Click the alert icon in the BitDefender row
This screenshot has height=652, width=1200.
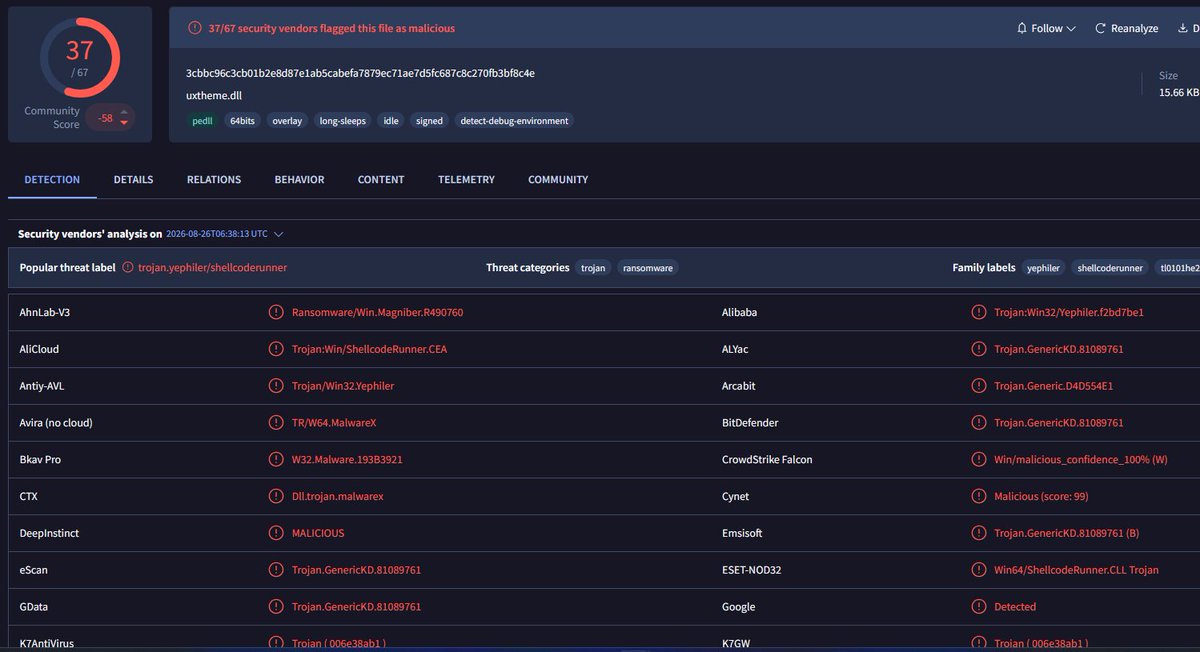click(x=978, y=422)
